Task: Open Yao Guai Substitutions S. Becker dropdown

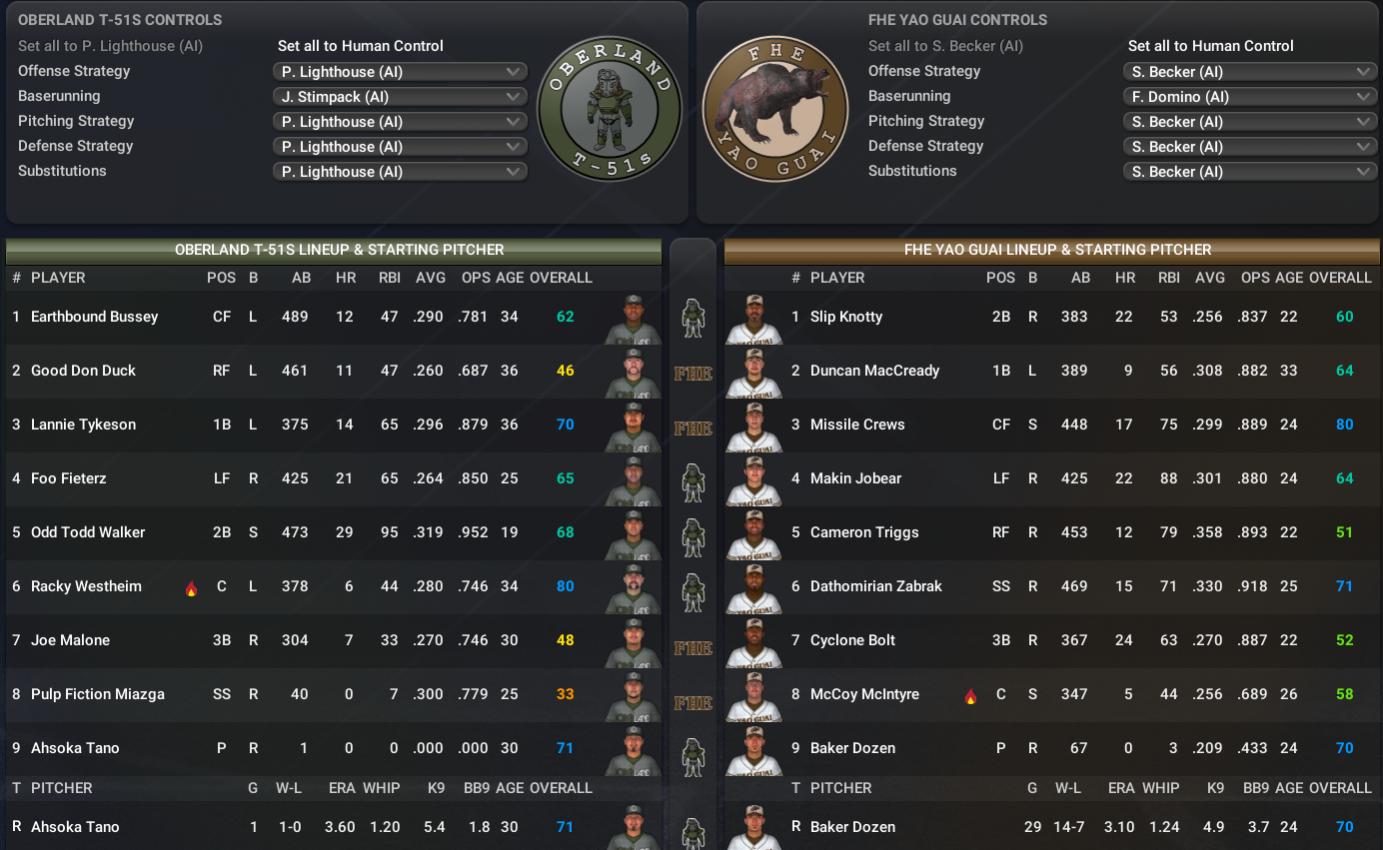Action: coord(1249,172)
